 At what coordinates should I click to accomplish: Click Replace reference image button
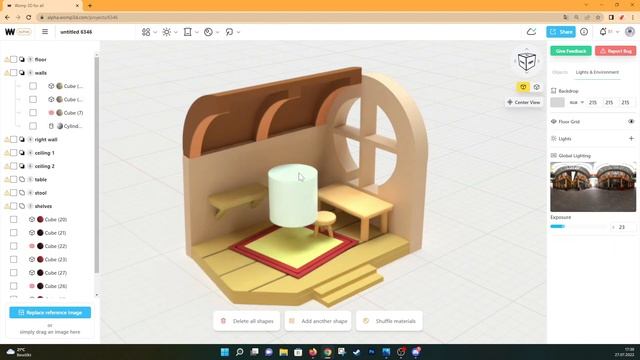point(50,313)
